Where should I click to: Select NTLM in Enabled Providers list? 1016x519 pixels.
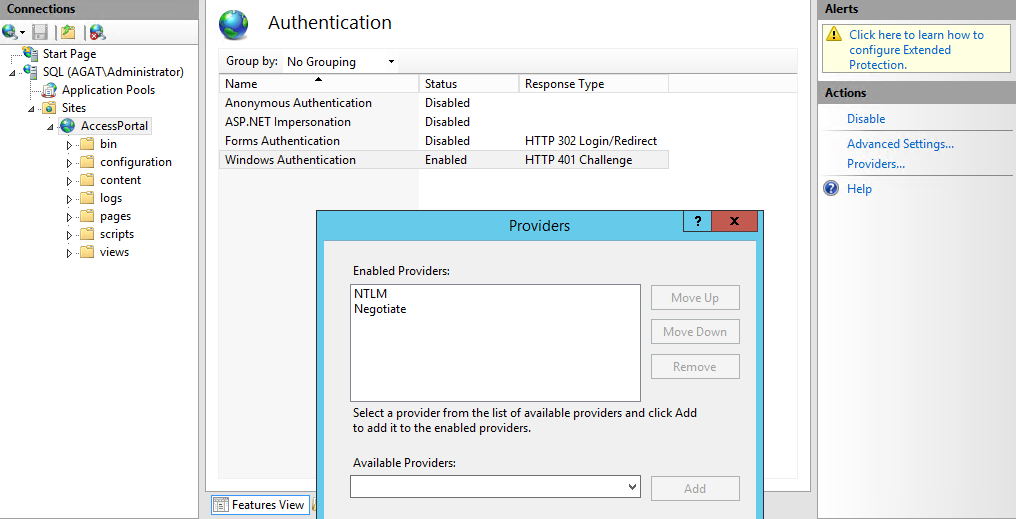[x=370, y=294]
